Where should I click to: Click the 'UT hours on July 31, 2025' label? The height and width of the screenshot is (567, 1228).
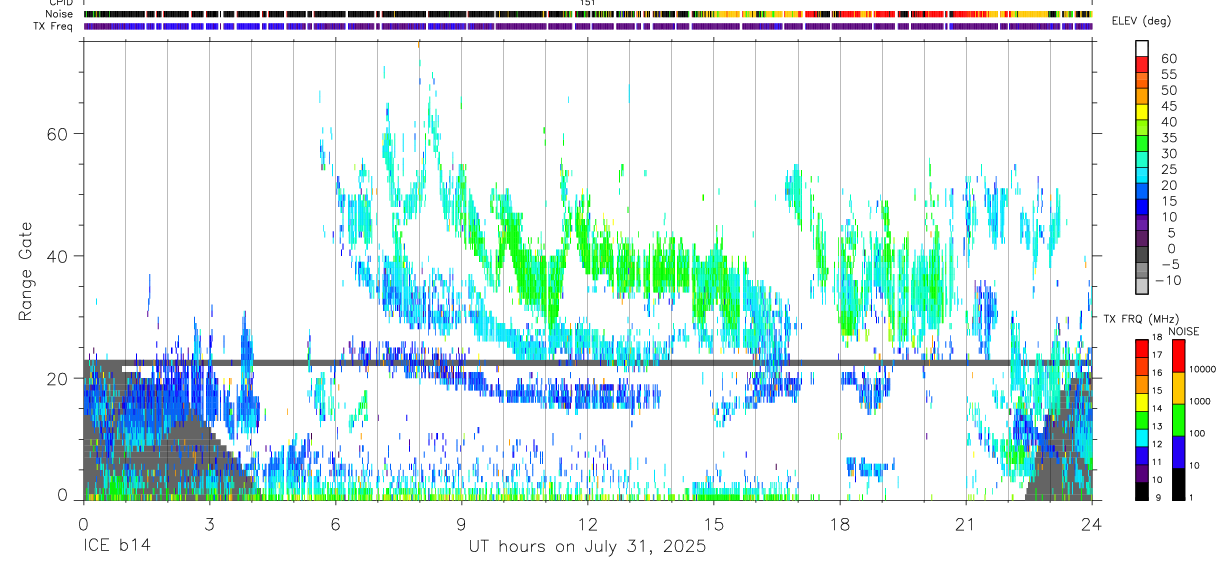[588, 547]
